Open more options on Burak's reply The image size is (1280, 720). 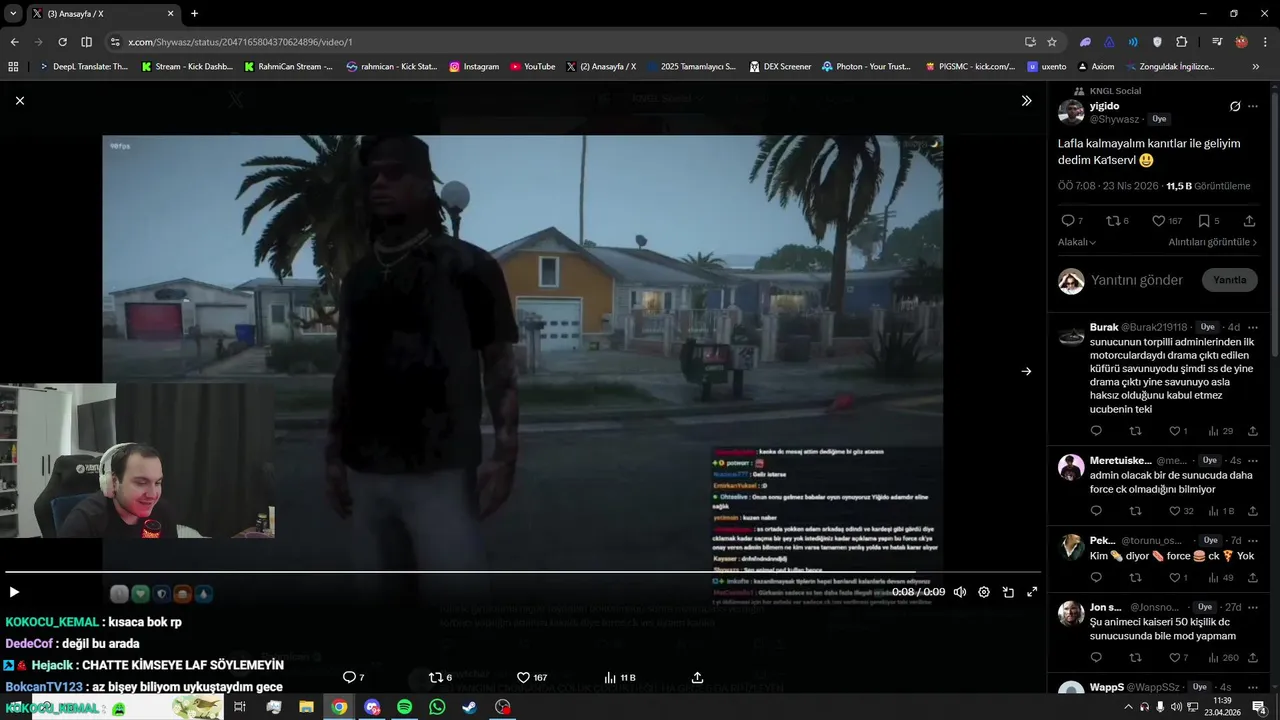(1253, 327)
